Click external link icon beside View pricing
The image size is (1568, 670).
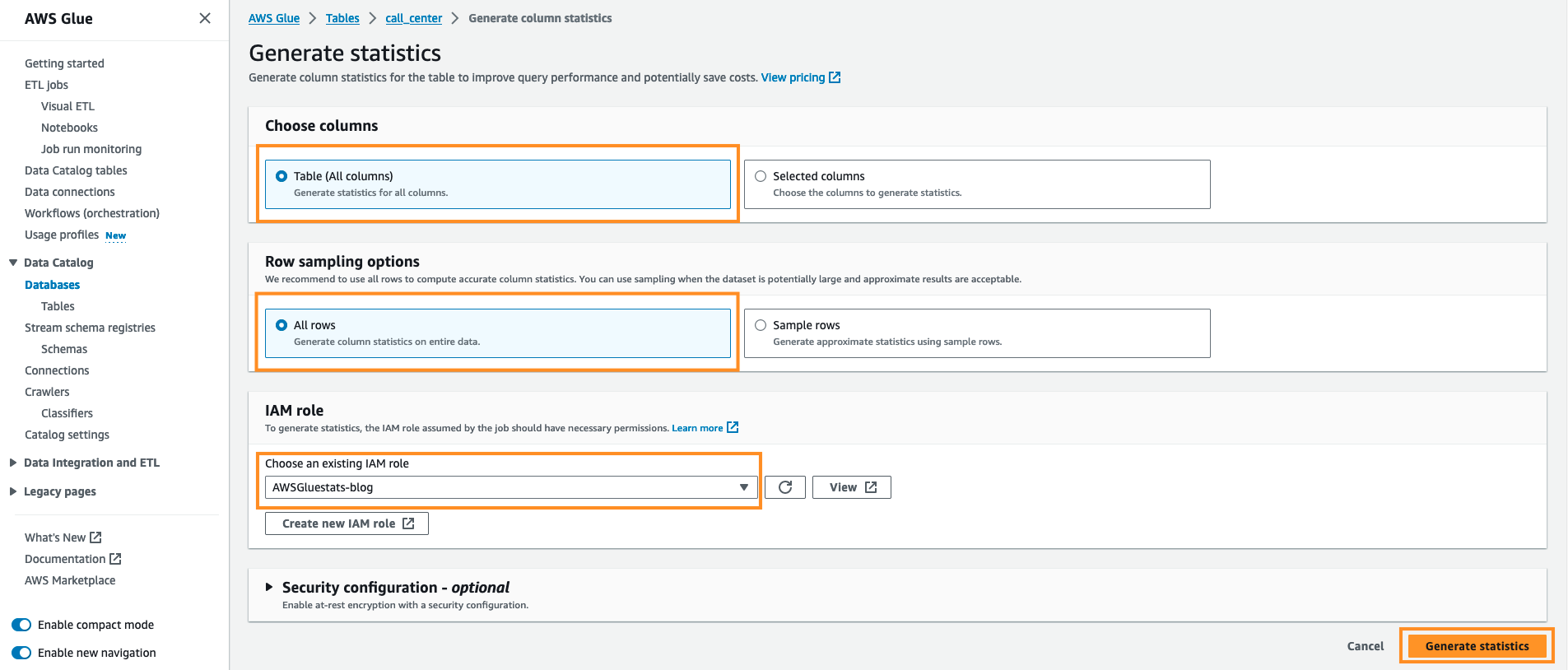click(835, 77)
